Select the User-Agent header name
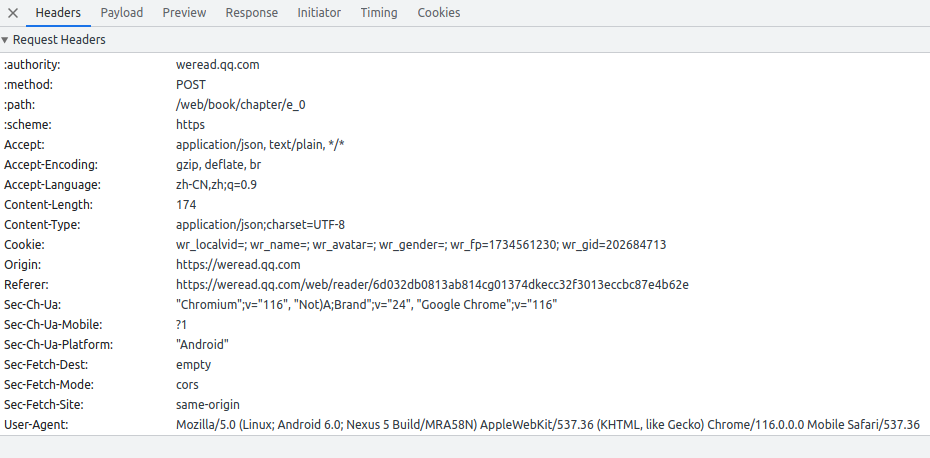Image resolution: width=930 pixels, height=458 pixels. 36,425
